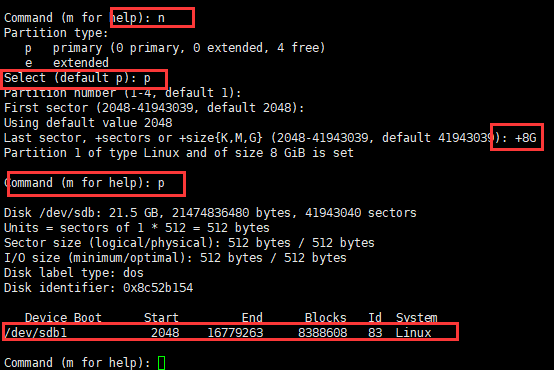Click 'Linux' in the /dev/sdb1 row

(413, 333)
